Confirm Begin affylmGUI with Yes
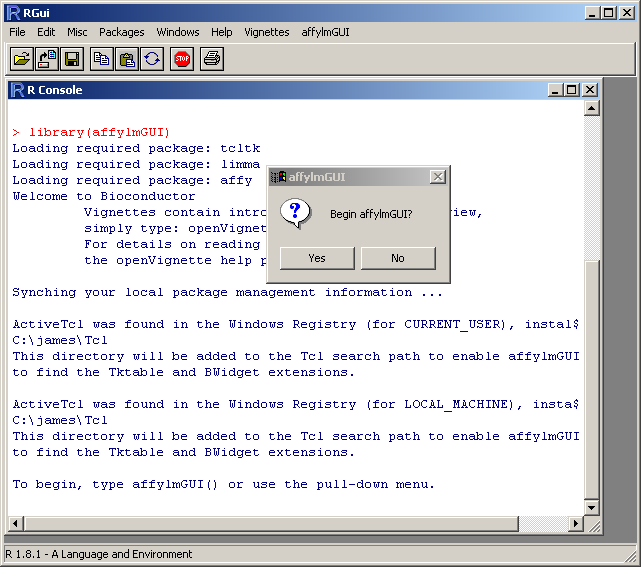This screenshot has height=567, width=641. (x=317, y=258)
